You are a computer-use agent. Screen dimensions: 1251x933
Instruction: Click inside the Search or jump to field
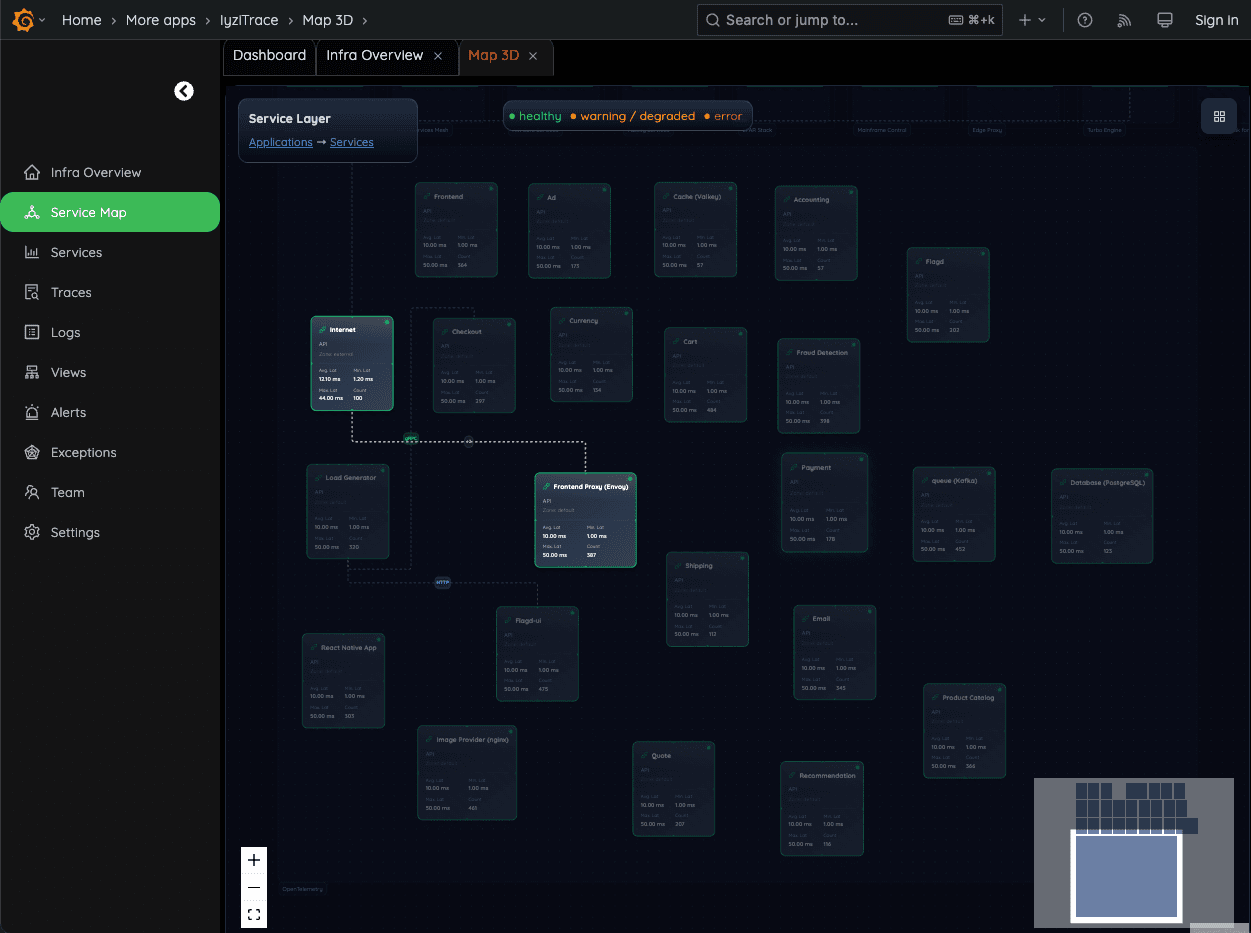coord(849,20)
